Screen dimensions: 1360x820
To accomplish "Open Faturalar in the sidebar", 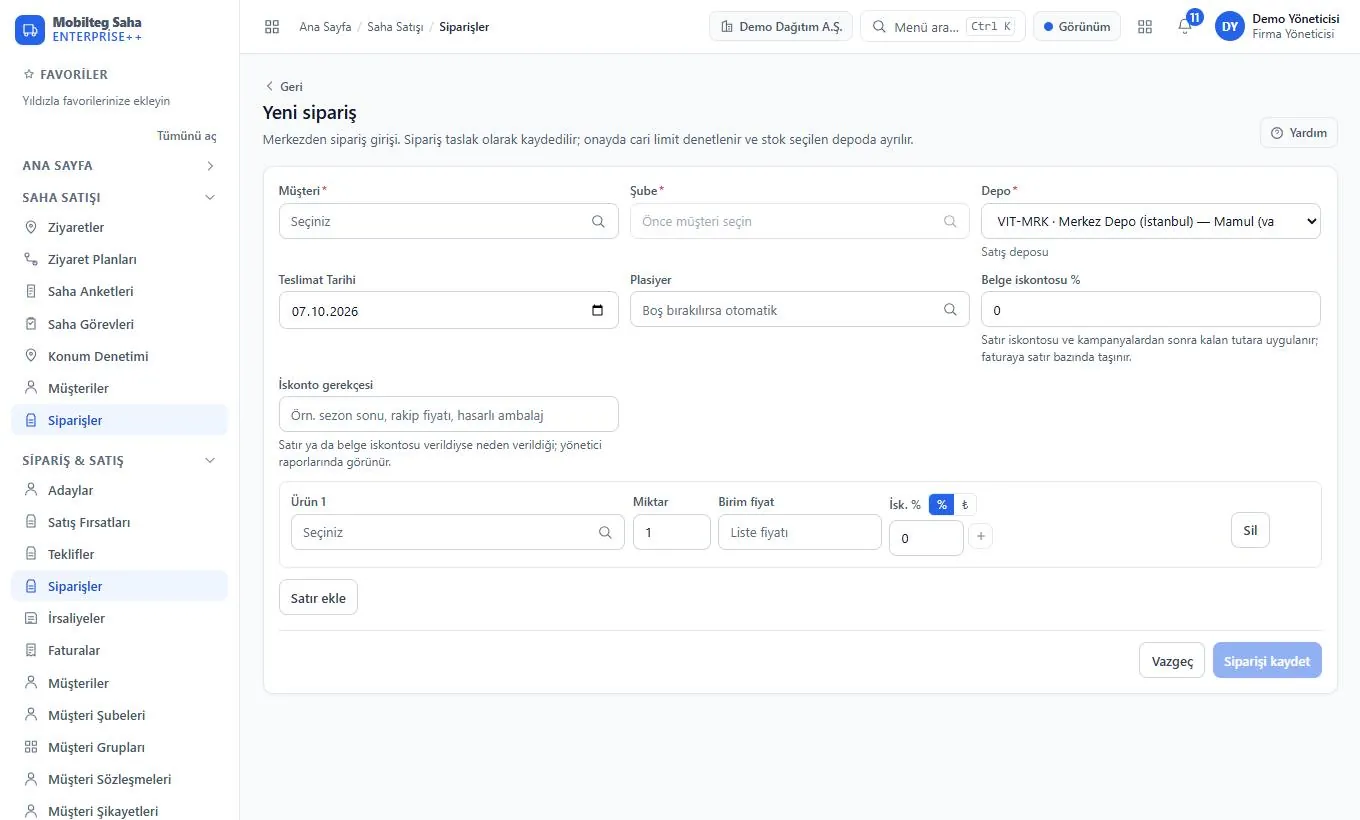I will 119,650.
